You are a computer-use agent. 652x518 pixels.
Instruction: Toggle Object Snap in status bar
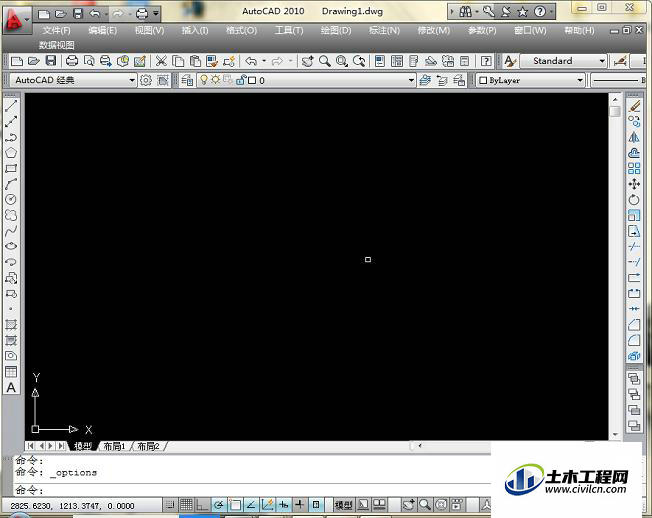coord(235,505)
